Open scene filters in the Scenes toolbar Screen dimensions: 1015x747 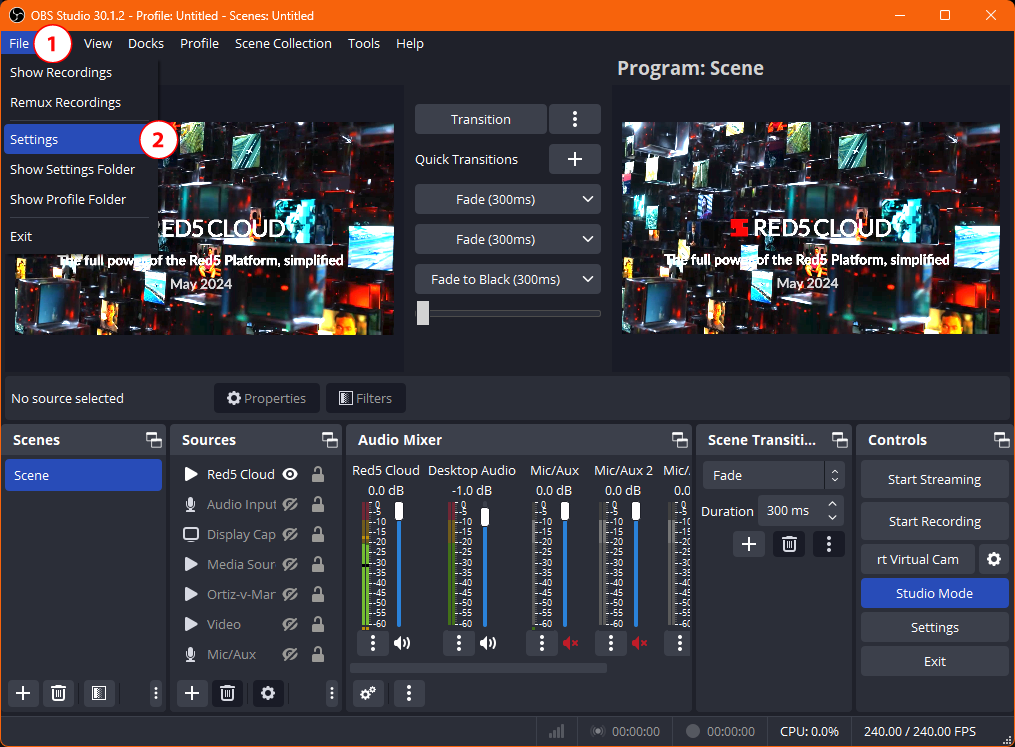click(98, 693)
